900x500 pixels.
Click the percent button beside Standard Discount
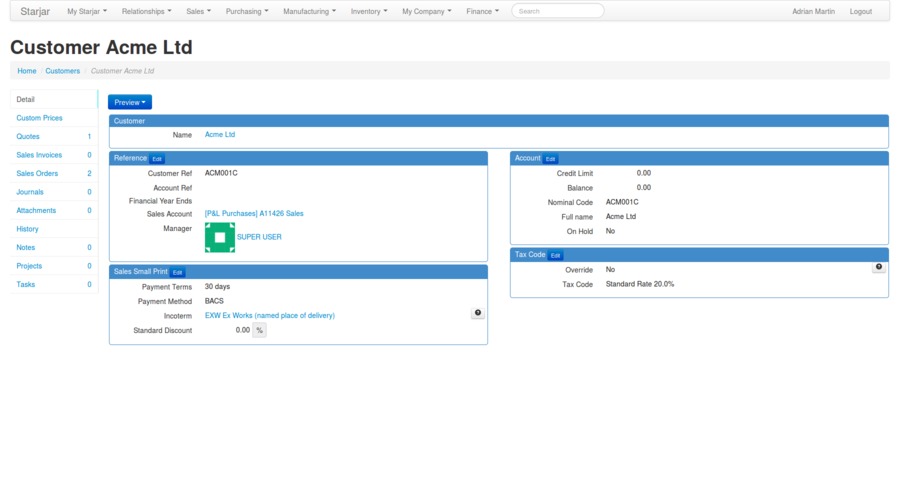tap(259, 330)
